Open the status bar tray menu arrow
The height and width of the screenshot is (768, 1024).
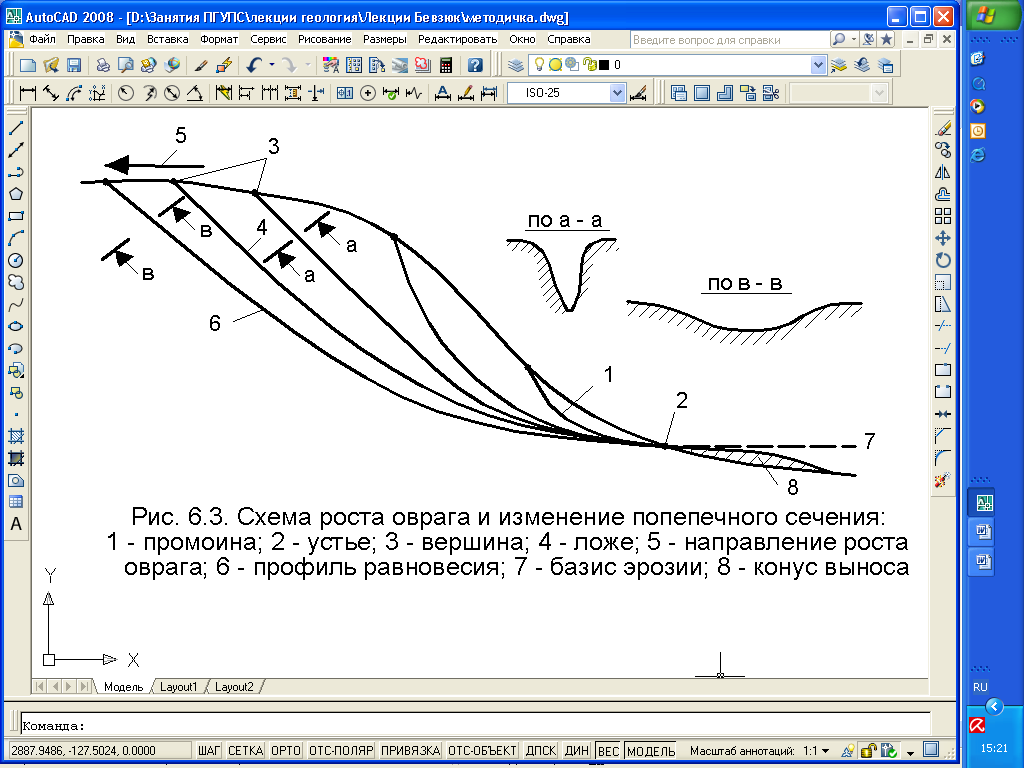click(x=911, y=752)
